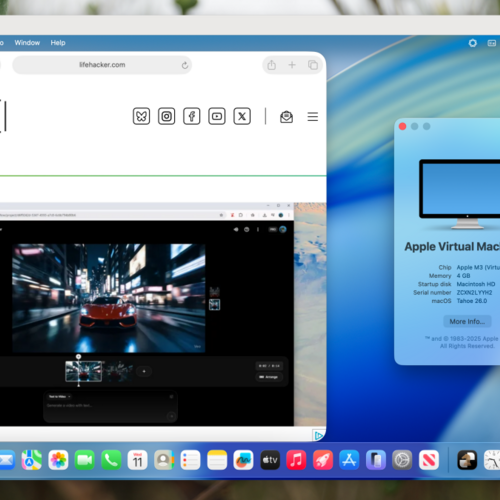Click the AdChoices icon below the article image

coord(318,435)
